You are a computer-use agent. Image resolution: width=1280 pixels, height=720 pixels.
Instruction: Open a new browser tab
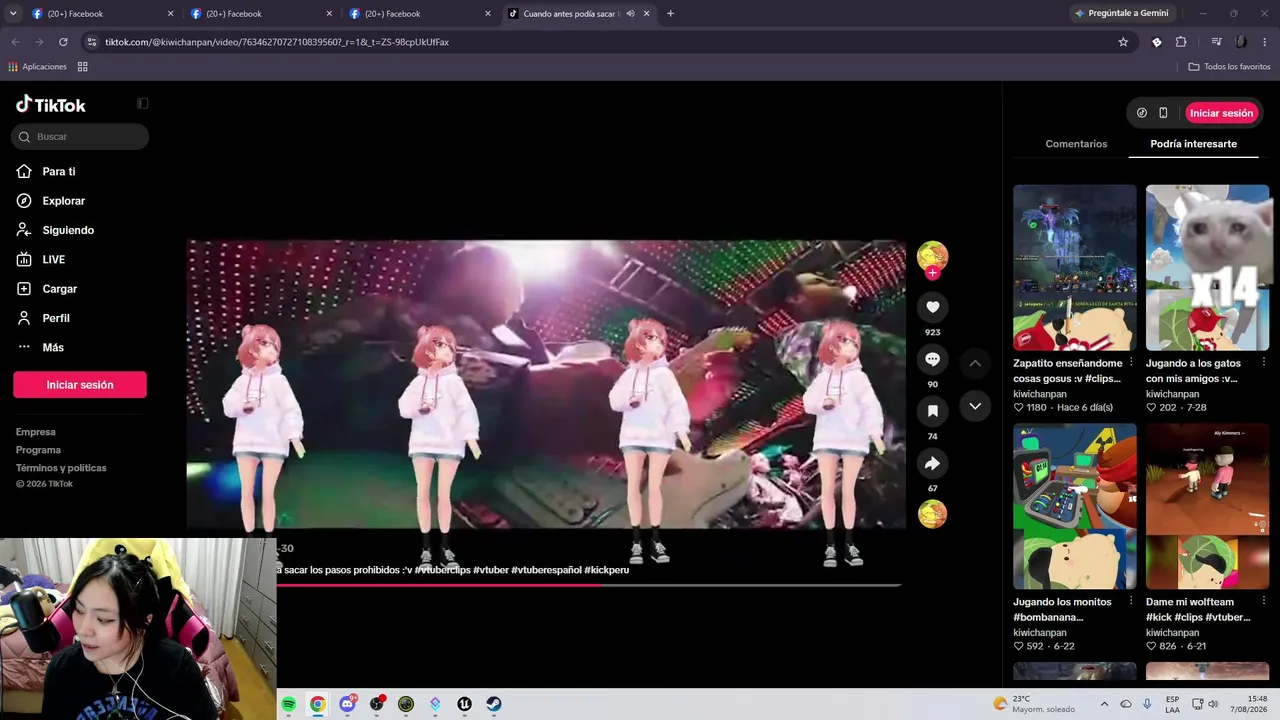pos(670,14)
